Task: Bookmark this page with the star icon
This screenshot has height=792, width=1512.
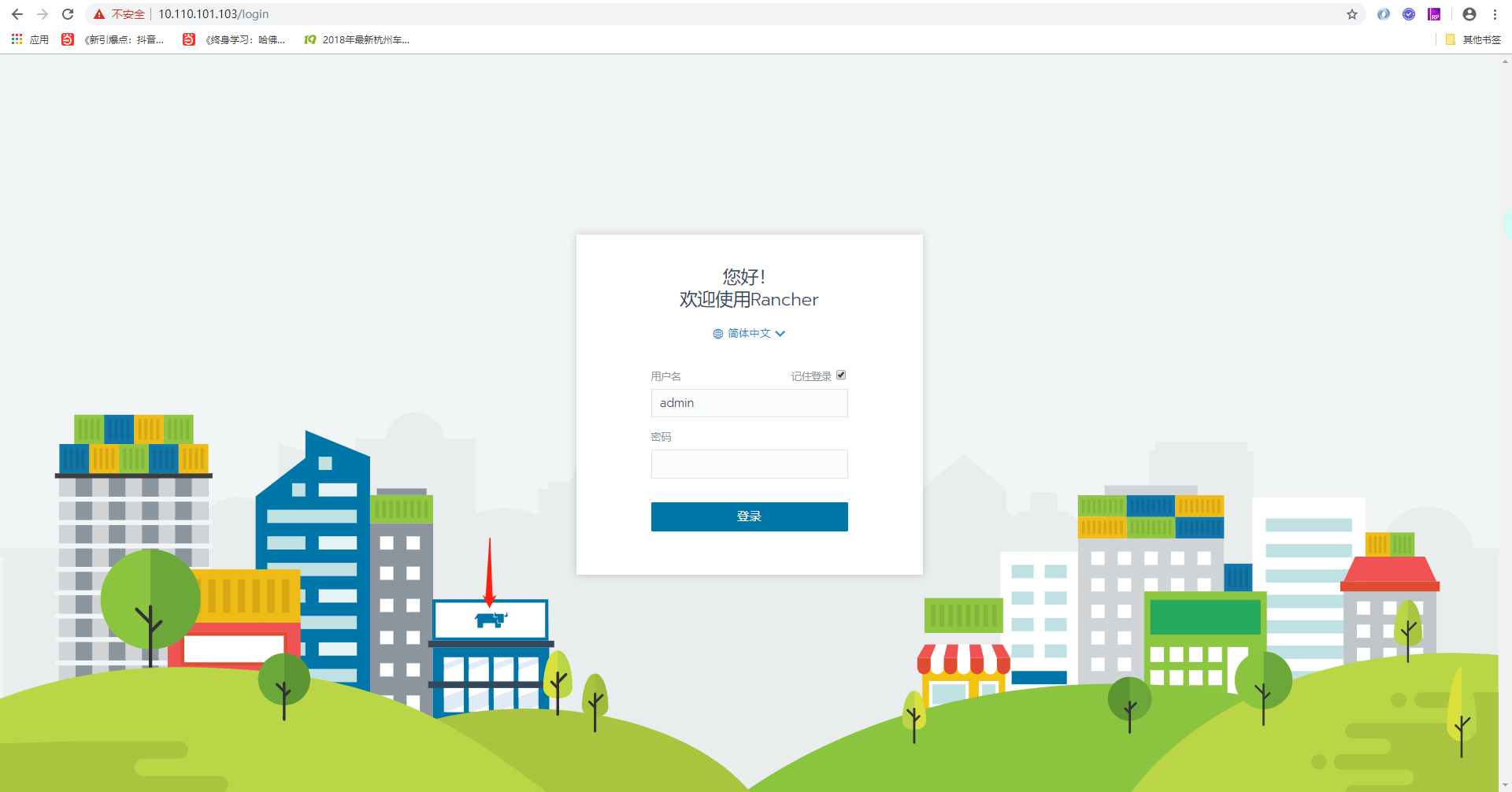Action: [1352, 14]
